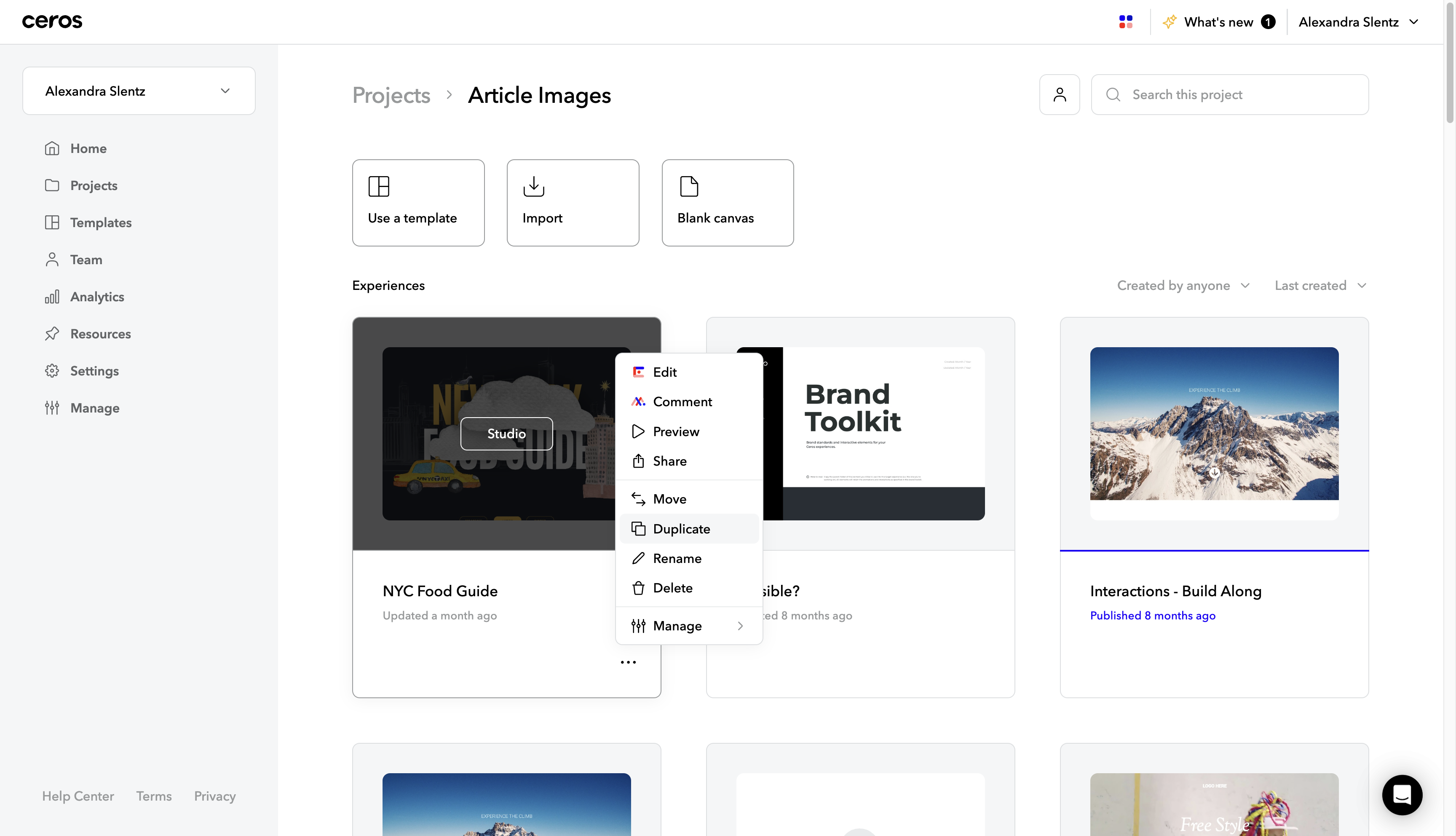Click the What's new notification badge
The image size is (1456, 836).
(1268, 22)
